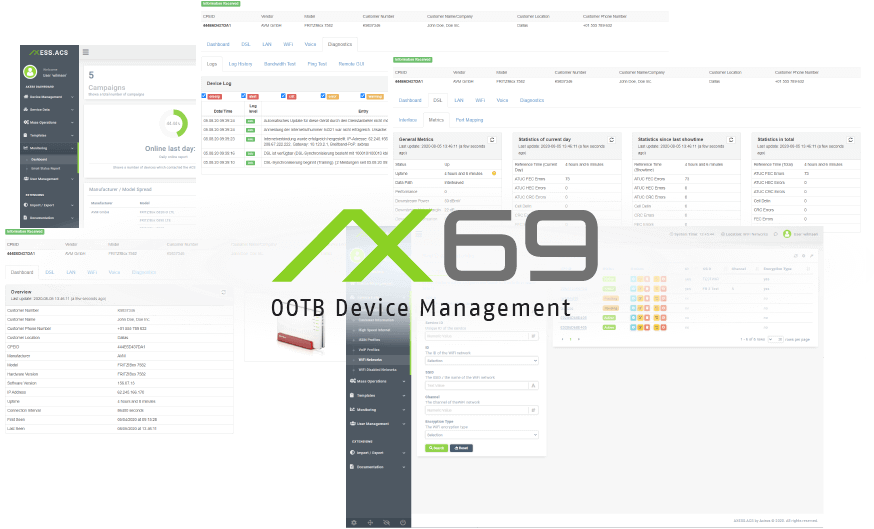Screen dimensions: 874x529
Task: Click Documentation in the dashboard sidebar
Action: pyautogui.click(x=48, y=218)
